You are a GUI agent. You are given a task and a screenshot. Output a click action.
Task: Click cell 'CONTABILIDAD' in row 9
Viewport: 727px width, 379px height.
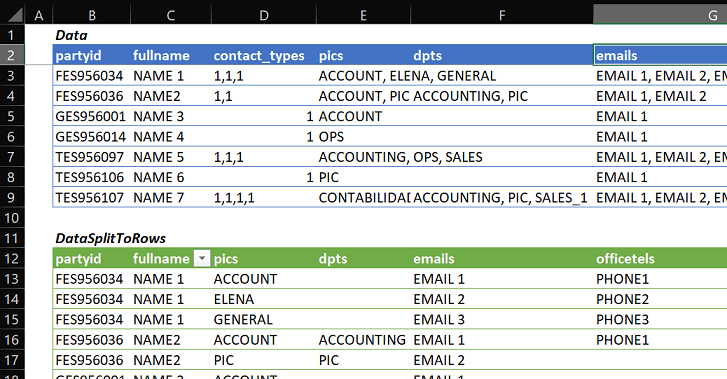coord(364,198)
